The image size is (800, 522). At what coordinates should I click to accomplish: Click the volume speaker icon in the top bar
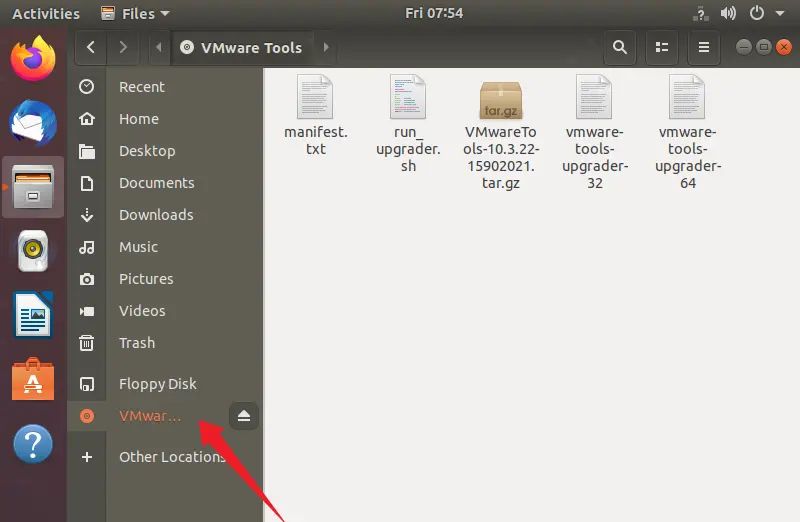(728, 13)
